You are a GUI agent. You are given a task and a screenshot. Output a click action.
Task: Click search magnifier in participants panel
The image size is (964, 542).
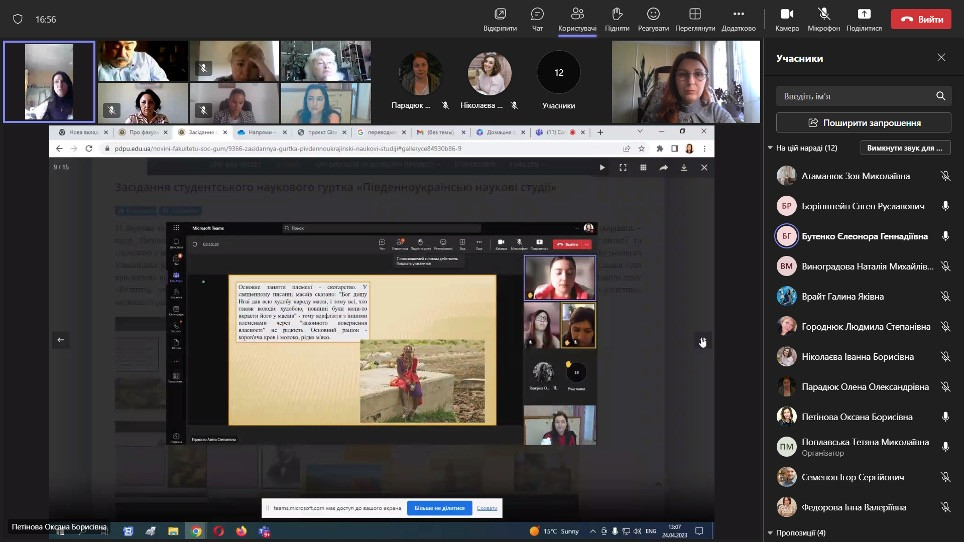click(x=940, y=96)
